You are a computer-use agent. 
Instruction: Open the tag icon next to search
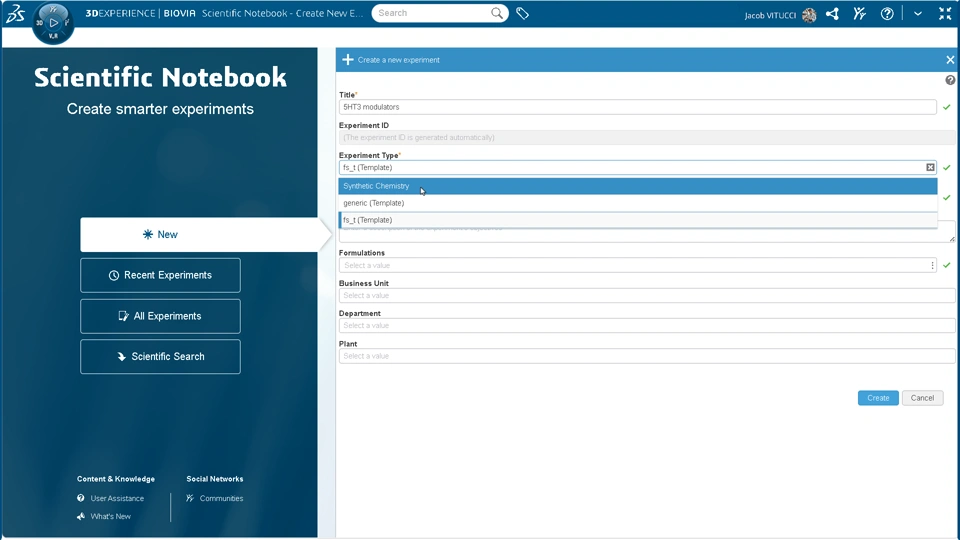pyautogui.click(x=522, y=13)
